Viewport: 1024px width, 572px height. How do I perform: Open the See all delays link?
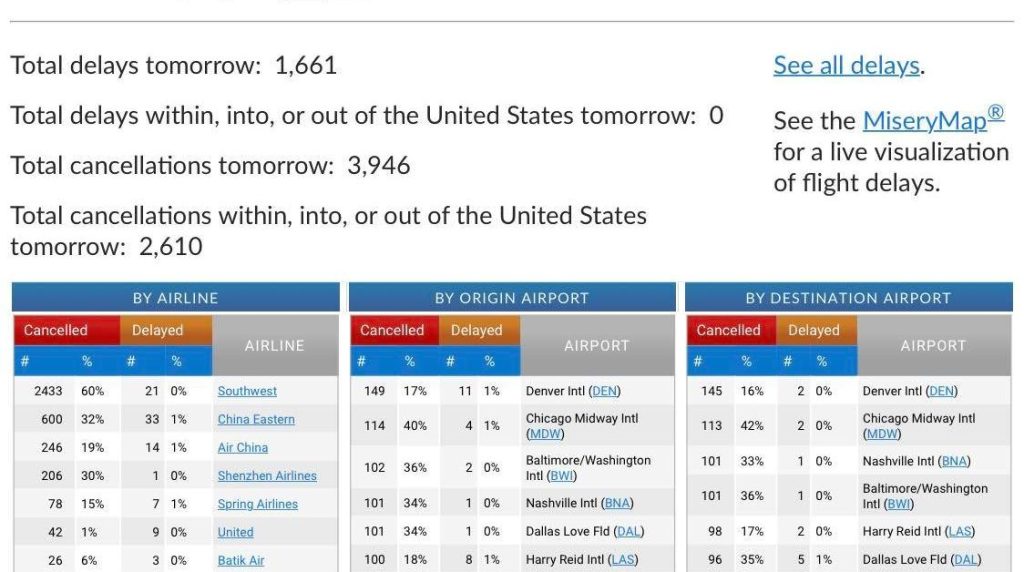[846, 66]
